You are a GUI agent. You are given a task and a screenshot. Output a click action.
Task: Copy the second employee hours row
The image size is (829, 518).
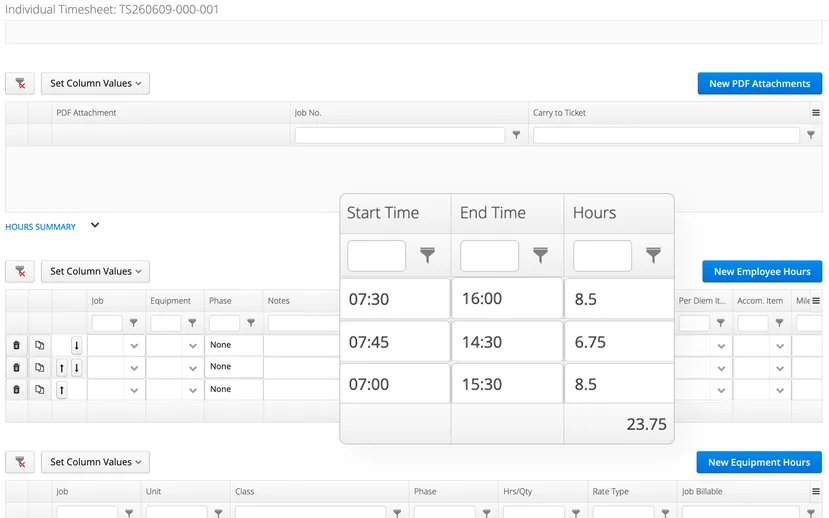point(40,367)
